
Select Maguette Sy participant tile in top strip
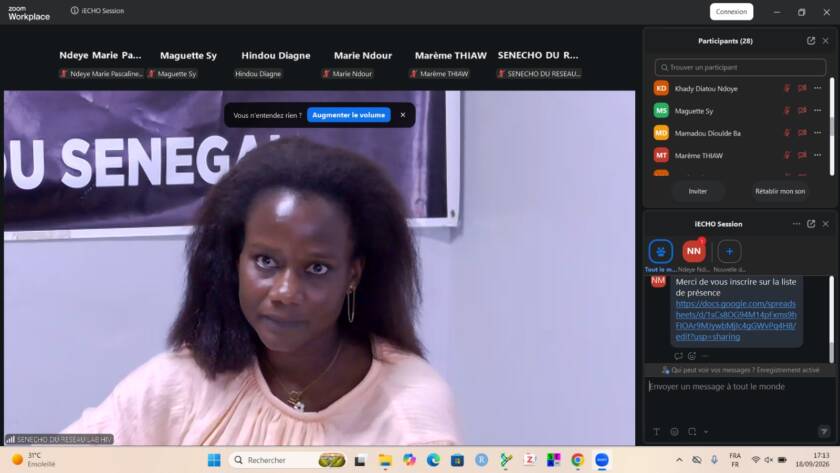[188, 64]
